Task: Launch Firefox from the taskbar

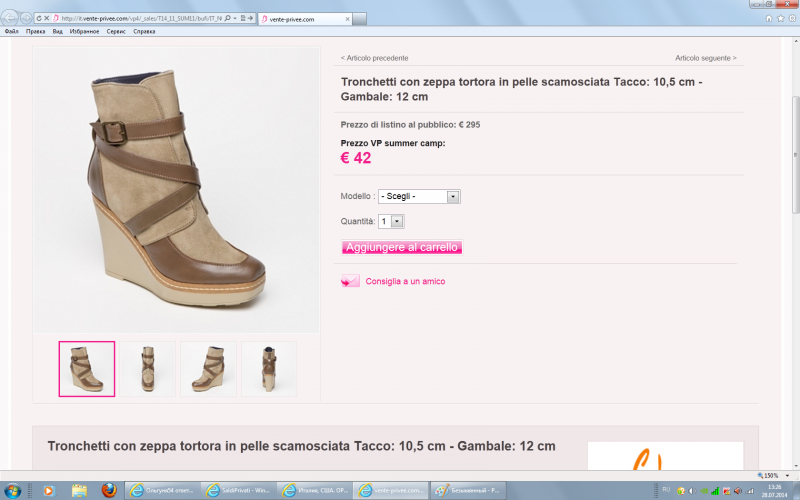Action: [109, 490]
